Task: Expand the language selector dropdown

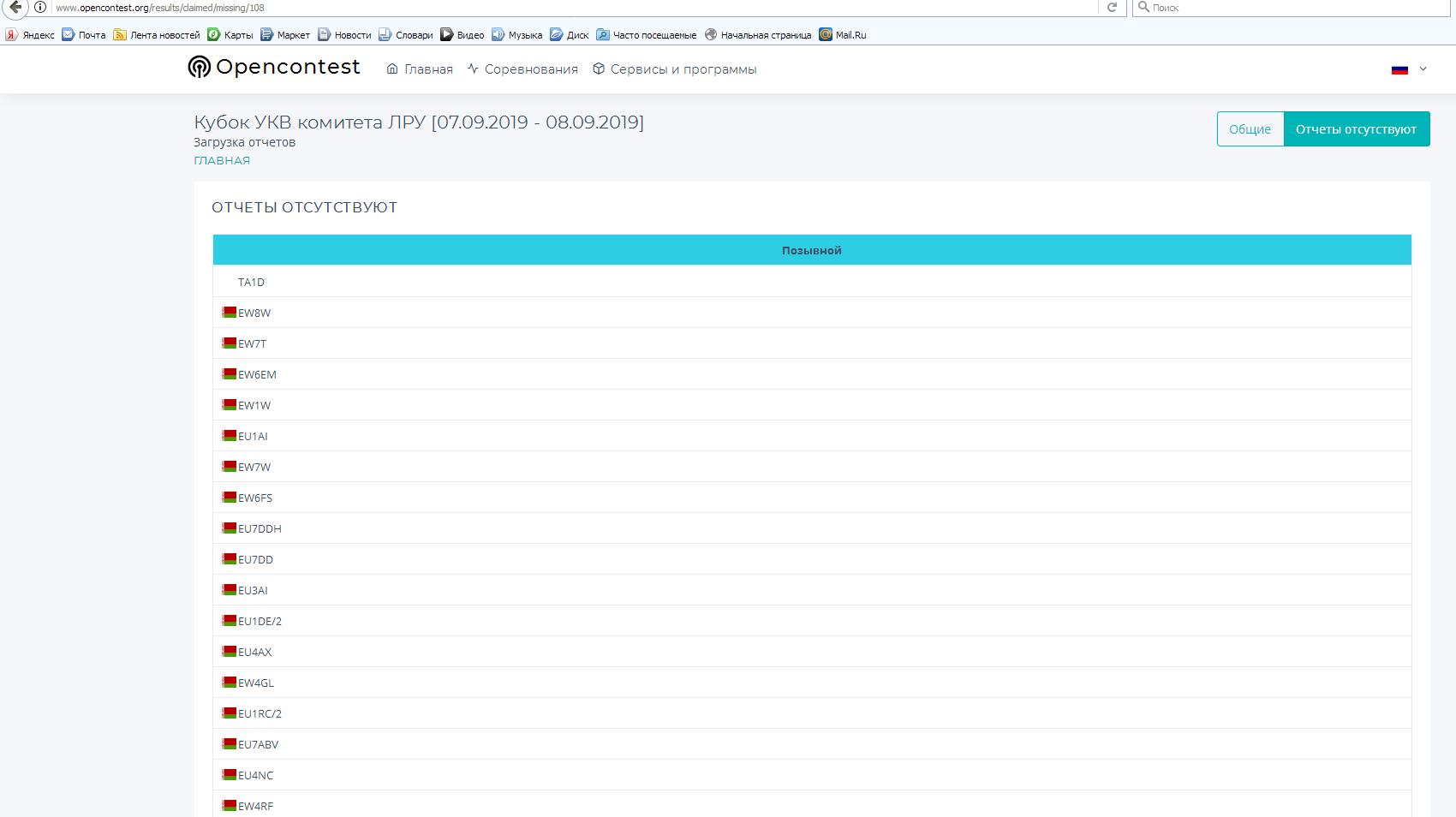Action: (1409, 69)
